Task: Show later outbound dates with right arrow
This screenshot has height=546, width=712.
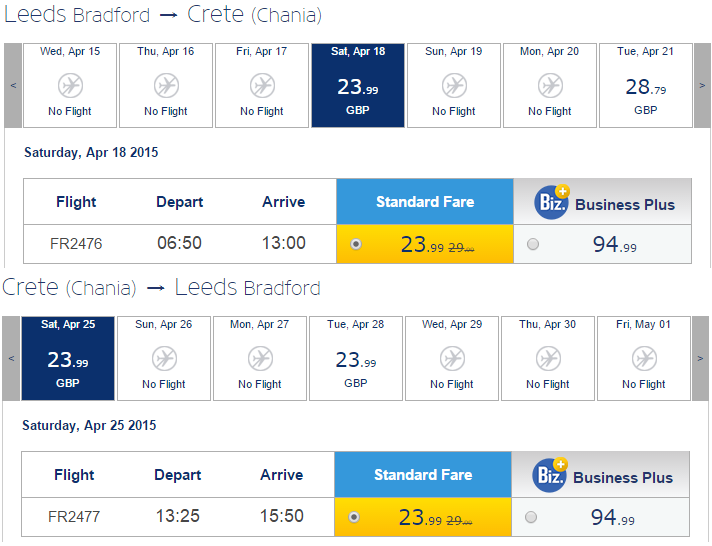Action: click(702, 85)
